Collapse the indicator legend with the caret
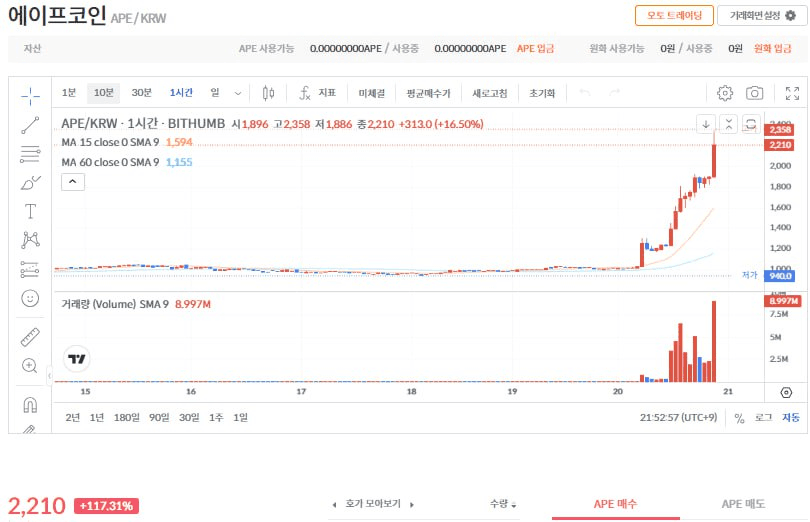Viewport: 810px width, 522px height. 73,181
